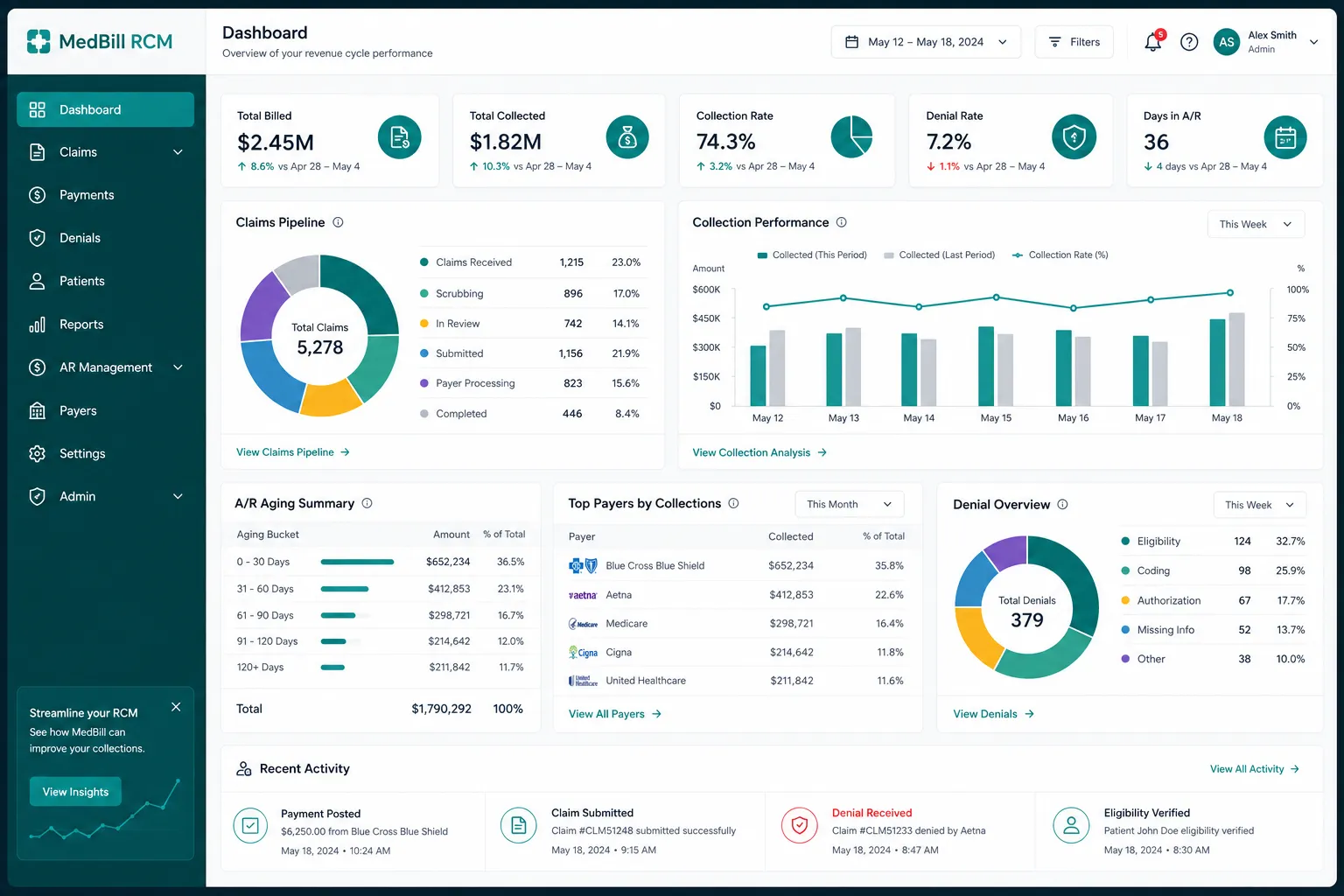Click the Missing Info denial legend row
Viewport: 1344px width, 896px height.
1213,630
